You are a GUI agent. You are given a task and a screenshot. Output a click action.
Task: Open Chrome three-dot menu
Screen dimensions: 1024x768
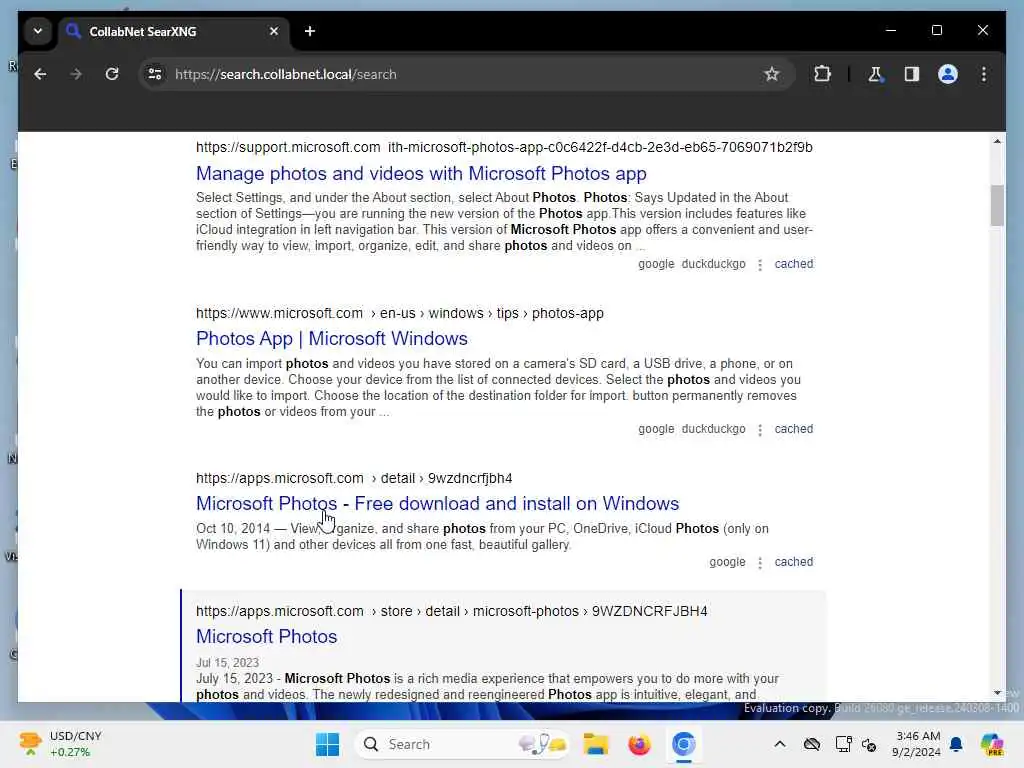[x=984, y=74]
